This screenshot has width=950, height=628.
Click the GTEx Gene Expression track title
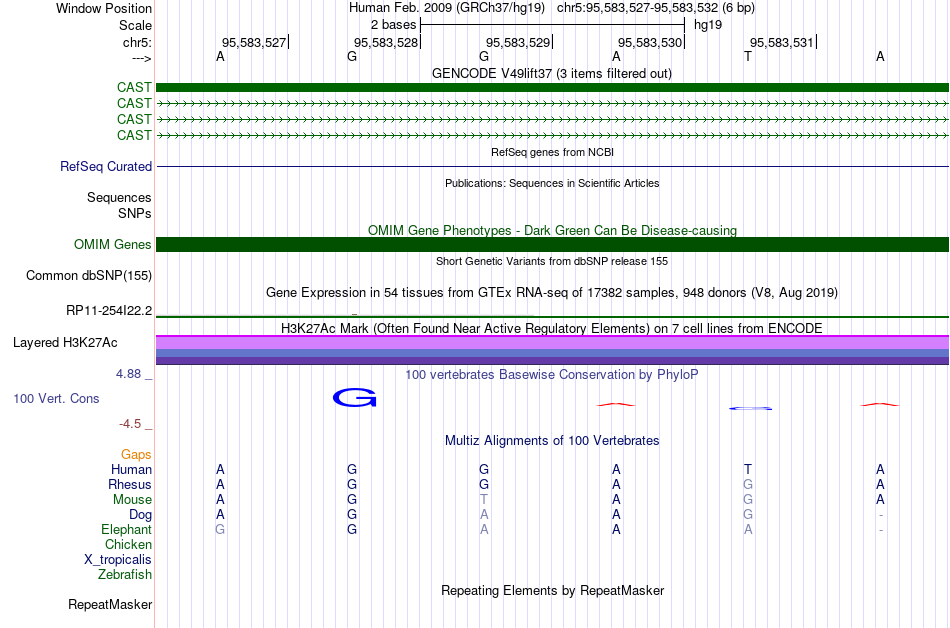pyautogui.click(x=552, y=293)
